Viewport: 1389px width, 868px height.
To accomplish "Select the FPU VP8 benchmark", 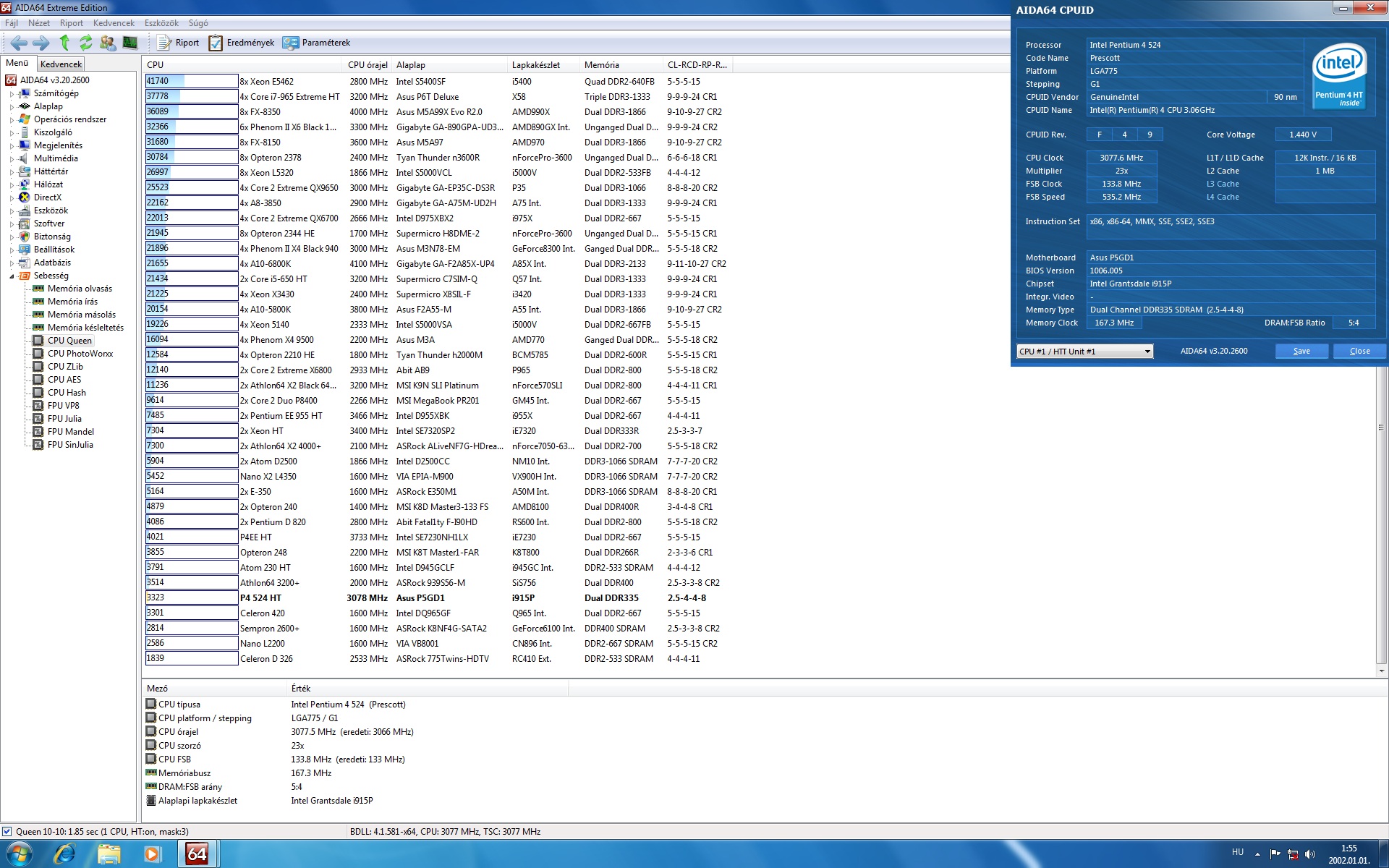I will pyautogui.click(x=64, y=406).
